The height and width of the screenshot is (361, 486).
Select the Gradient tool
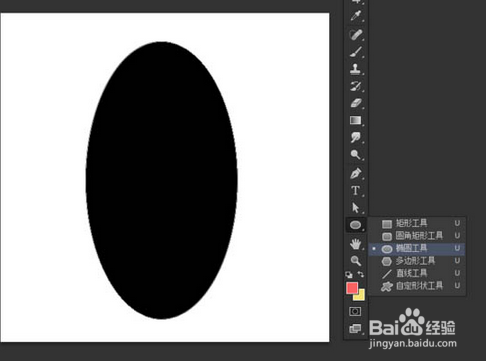(x=355, y=120)
